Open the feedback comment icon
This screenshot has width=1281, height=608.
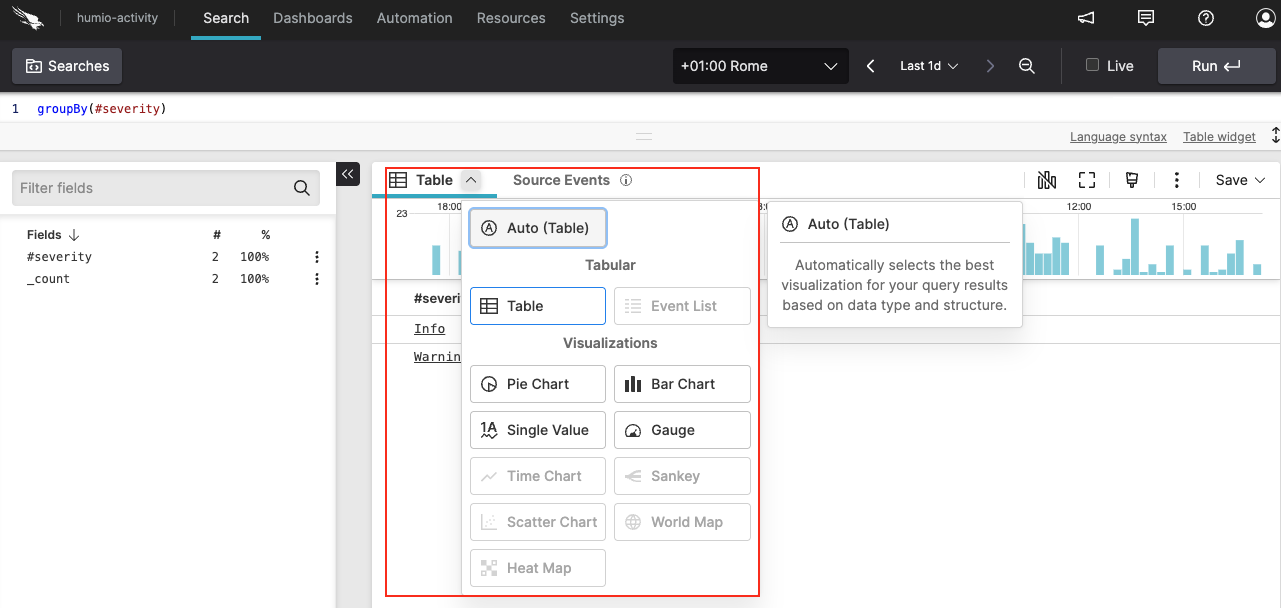point(1146,18)
